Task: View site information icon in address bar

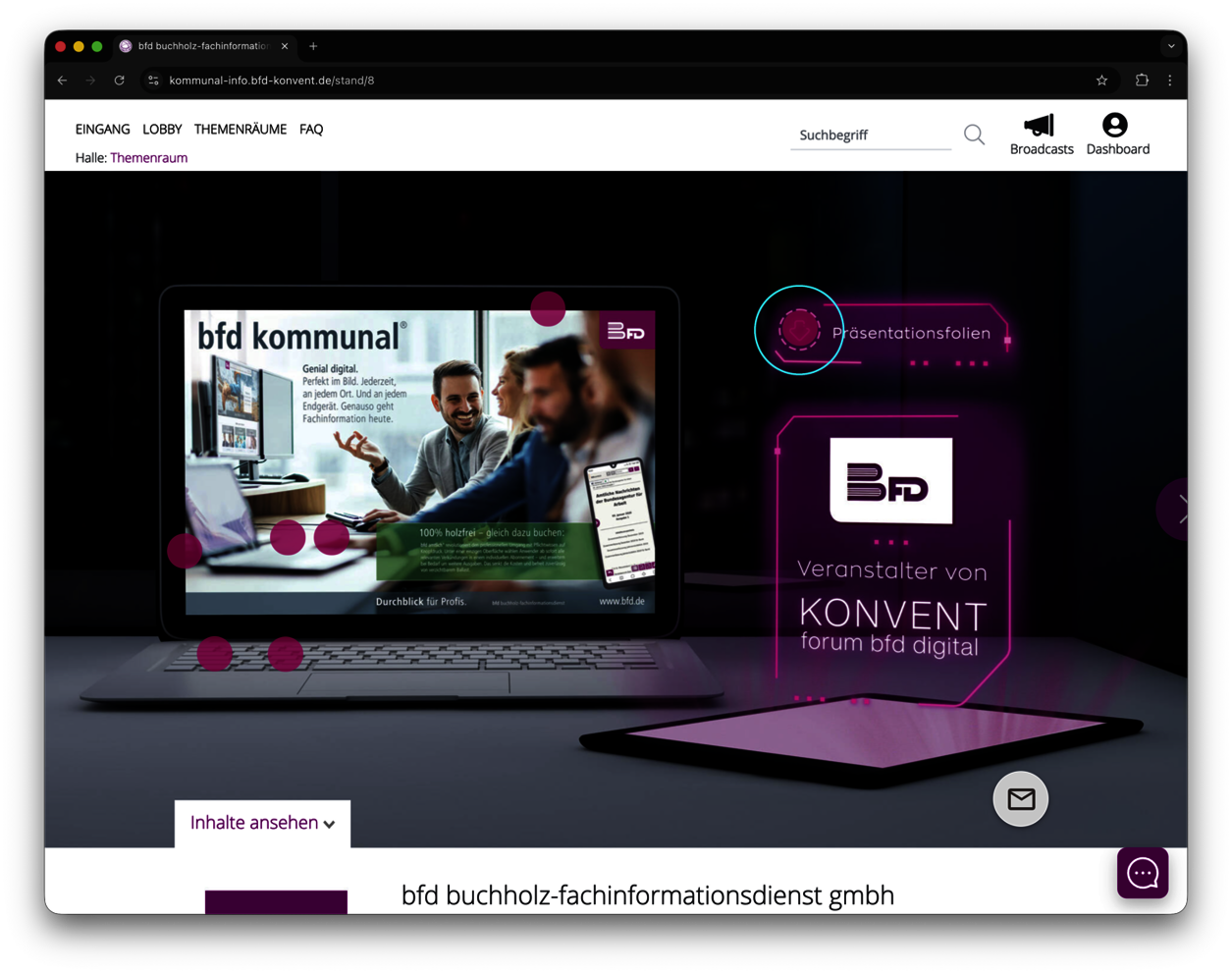Action: tap(153, 81)
